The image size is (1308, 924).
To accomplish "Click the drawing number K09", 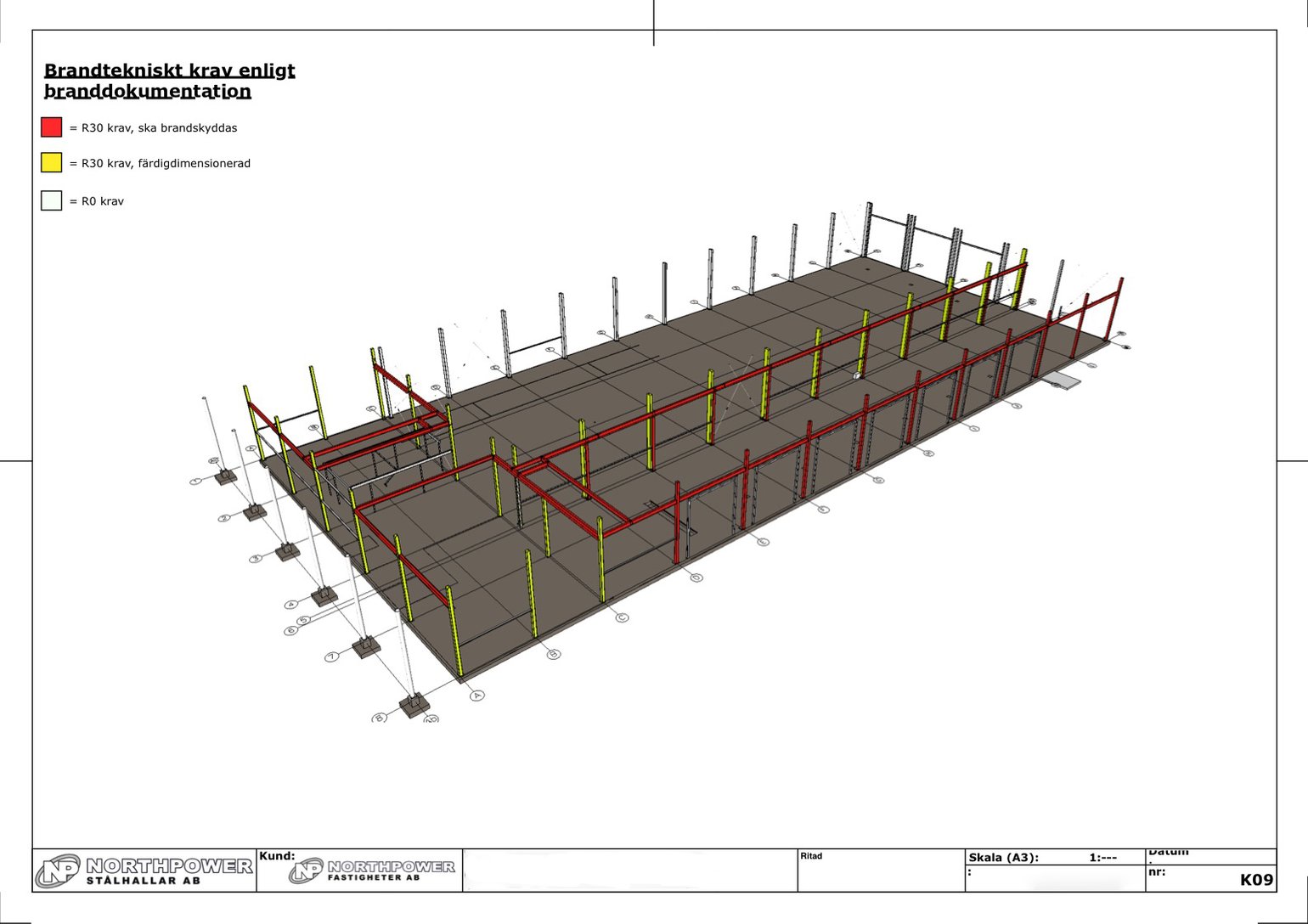I will point(1256,880).
